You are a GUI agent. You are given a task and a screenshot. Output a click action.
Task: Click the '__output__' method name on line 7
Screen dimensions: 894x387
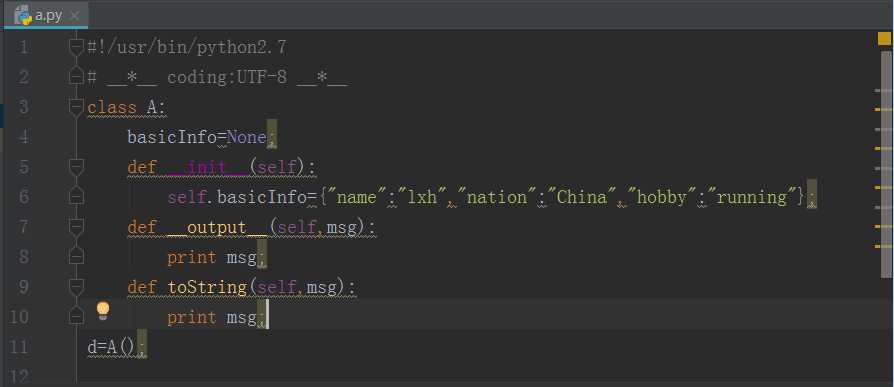(217, 227)
